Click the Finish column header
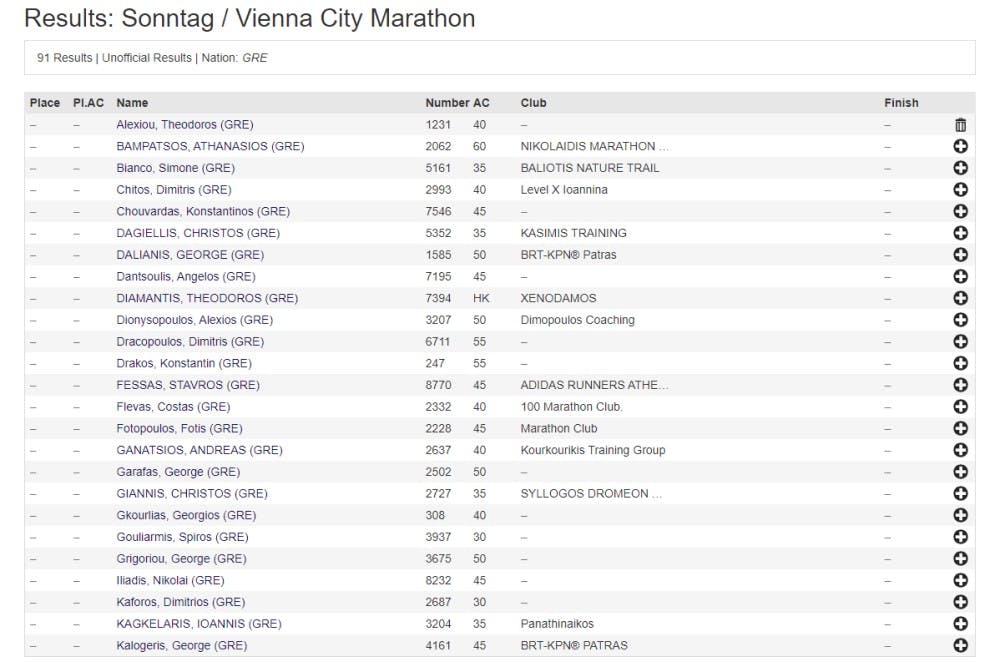 [x=901, y=103]
